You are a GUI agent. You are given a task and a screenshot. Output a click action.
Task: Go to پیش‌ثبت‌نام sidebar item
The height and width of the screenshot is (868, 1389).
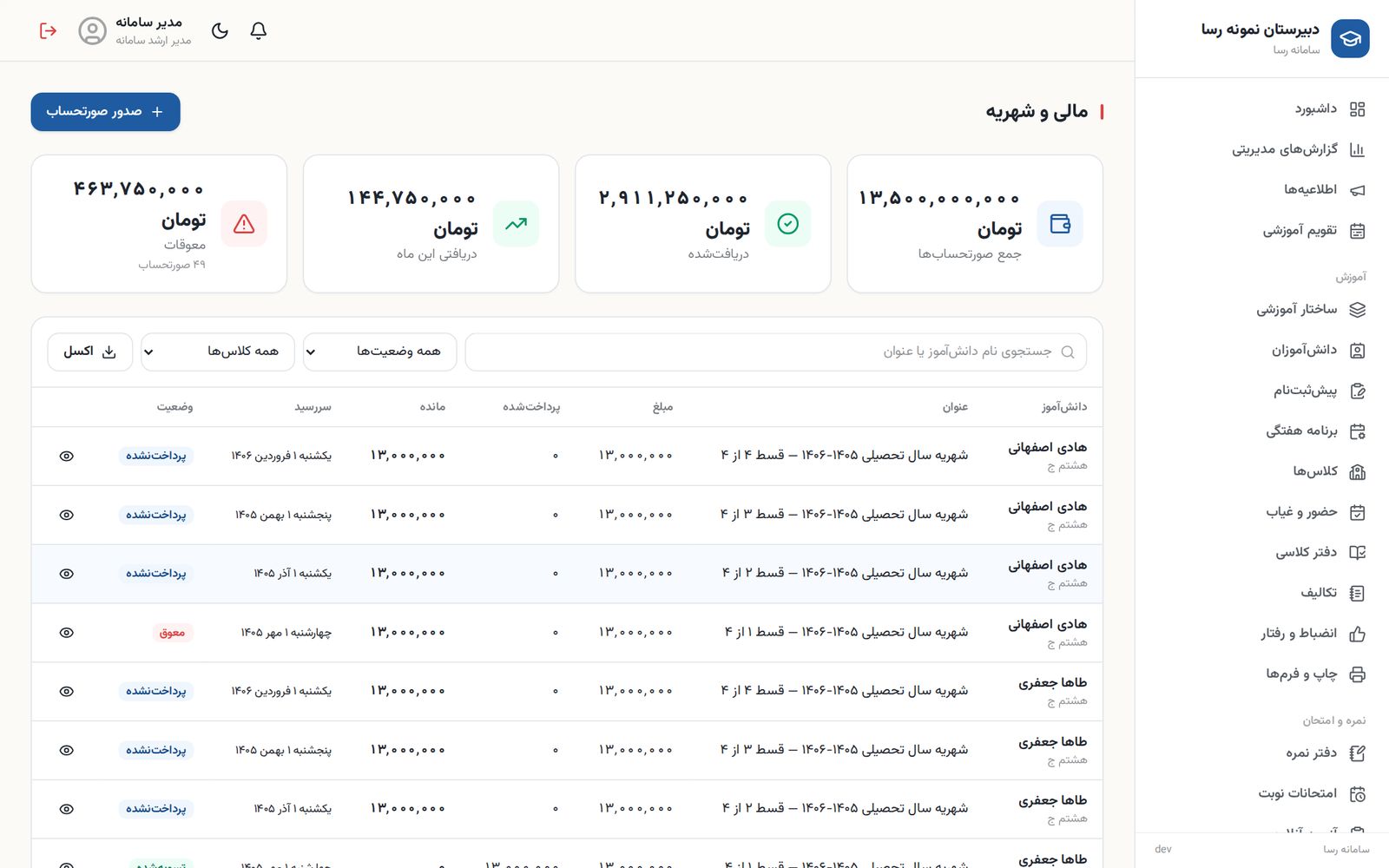(x=1262, y=391)
